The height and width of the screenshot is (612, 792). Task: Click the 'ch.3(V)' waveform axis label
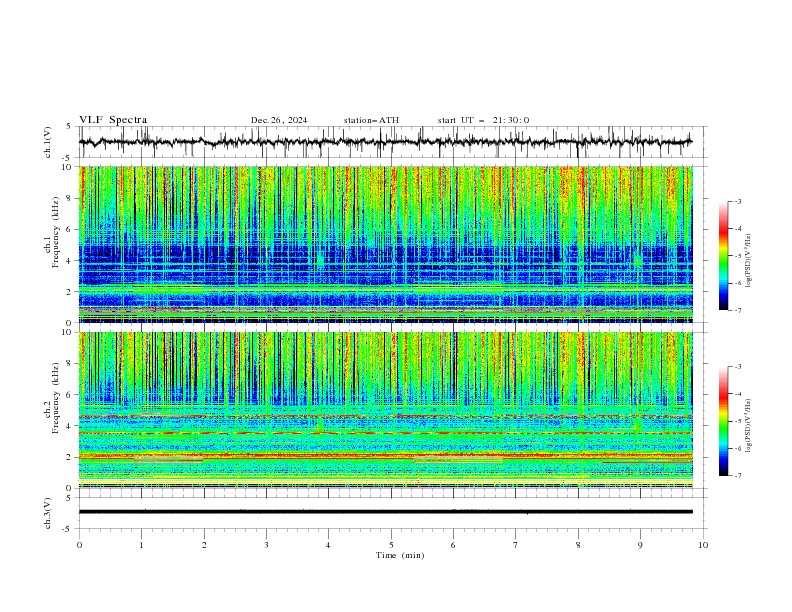[x=48, y=513]
